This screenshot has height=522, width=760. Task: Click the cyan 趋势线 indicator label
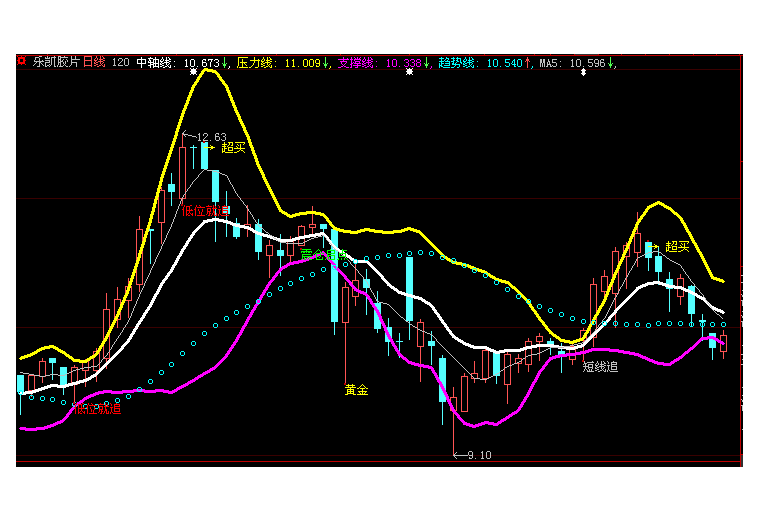click(459, 63)
